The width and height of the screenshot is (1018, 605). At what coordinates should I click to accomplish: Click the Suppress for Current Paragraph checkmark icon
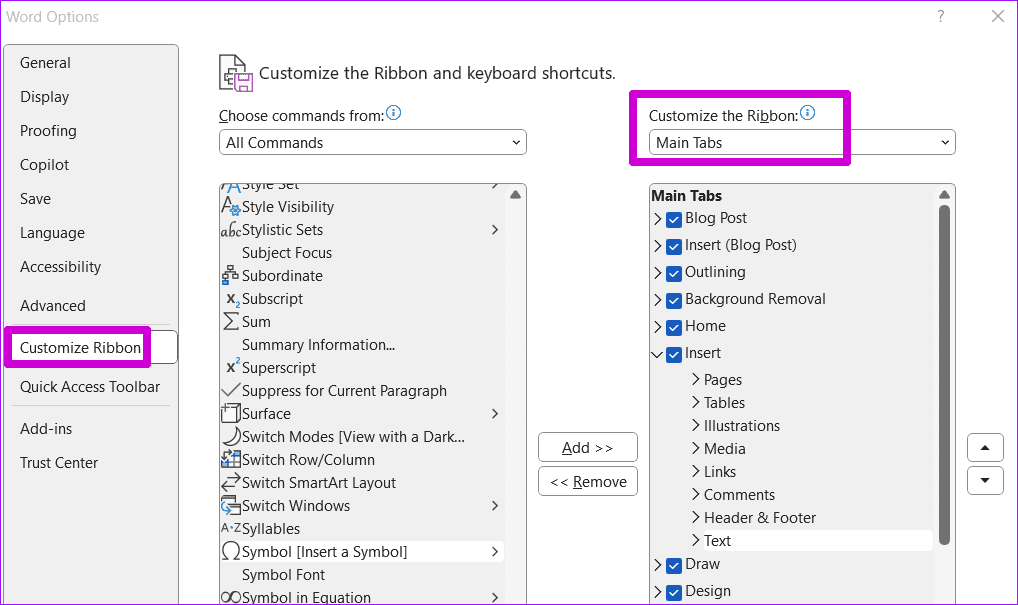[230, 390]
